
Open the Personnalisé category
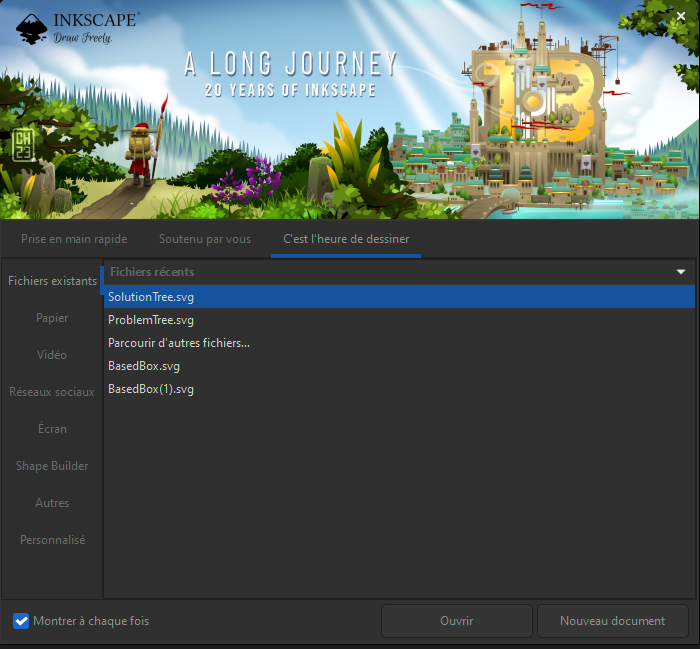pyautogui.click(x=52, y=540)
